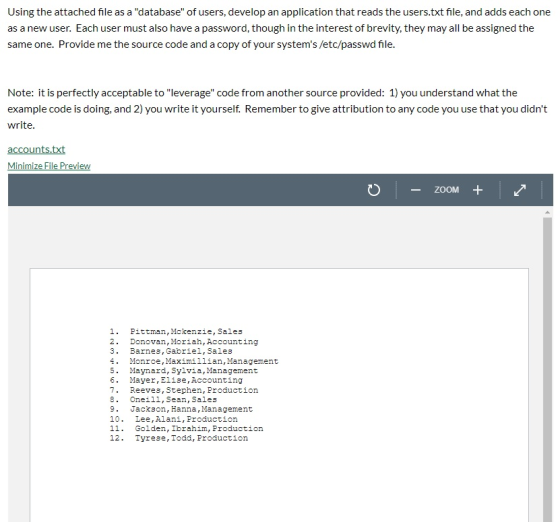This screenshot has width=560, height=522.
Task: Click Minimize File Preview link
Action: click(49, 166)
